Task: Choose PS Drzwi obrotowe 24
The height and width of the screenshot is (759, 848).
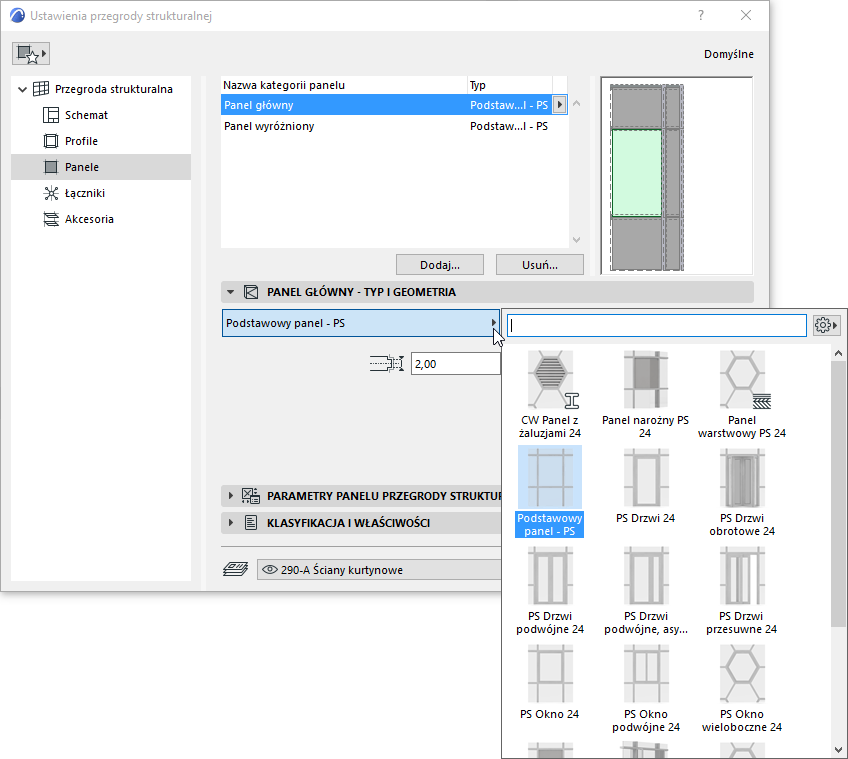Action: point(741,492)
